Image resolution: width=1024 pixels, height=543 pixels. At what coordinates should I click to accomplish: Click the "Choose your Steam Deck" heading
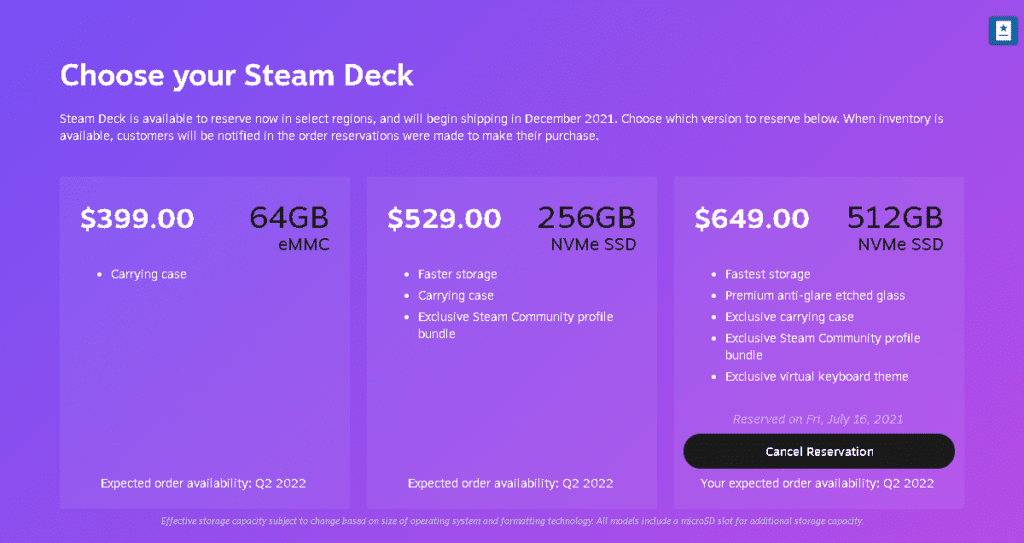pyautogui.click(x=236, y=75)
